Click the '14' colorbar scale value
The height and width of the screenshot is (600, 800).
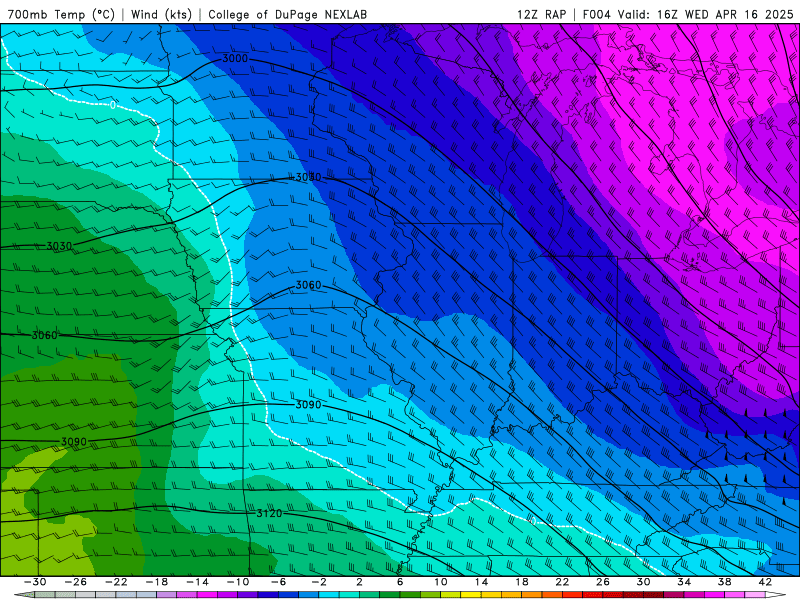coord(481,582)
